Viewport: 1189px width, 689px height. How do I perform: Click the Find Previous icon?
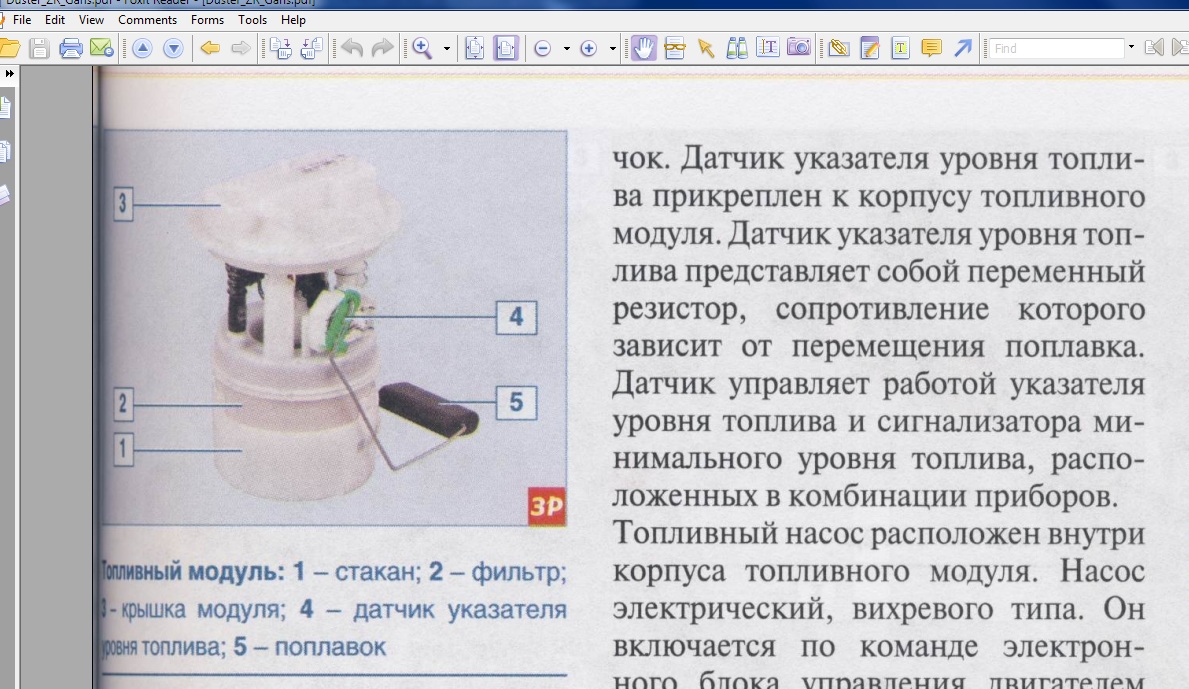[x=1154, y=49]
